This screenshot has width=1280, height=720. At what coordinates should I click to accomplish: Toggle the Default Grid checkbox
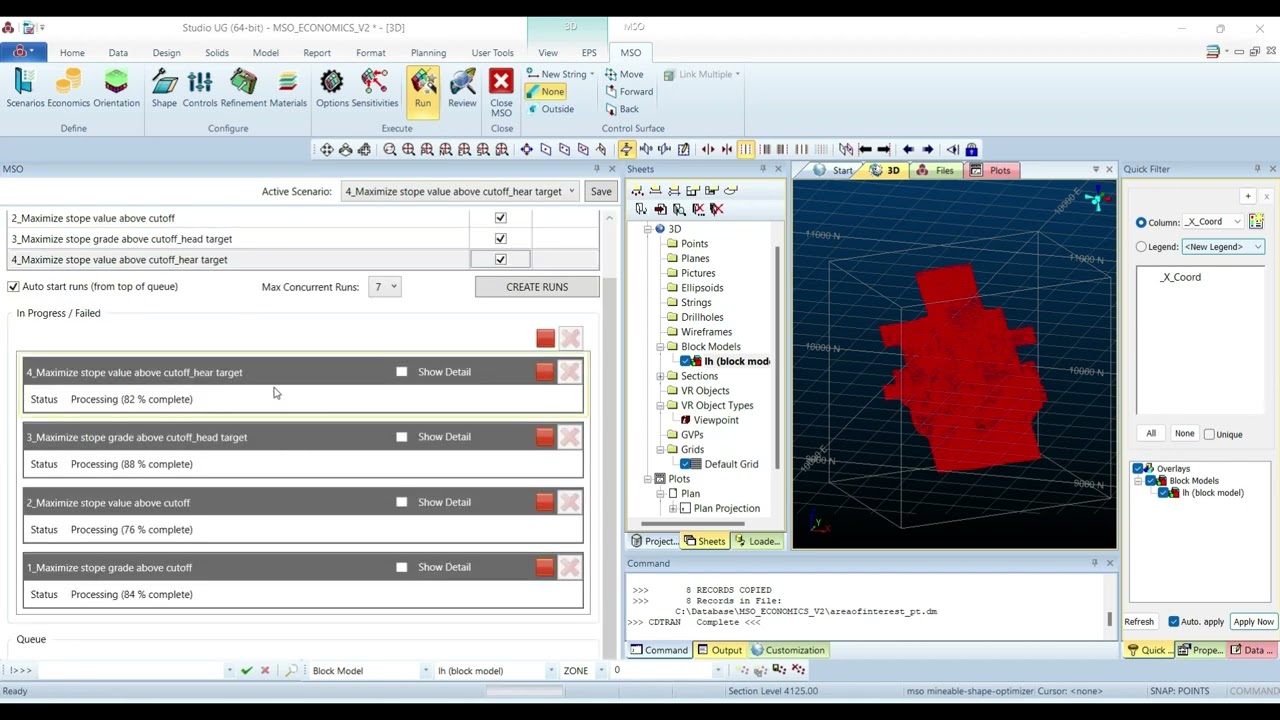point(686,464)
